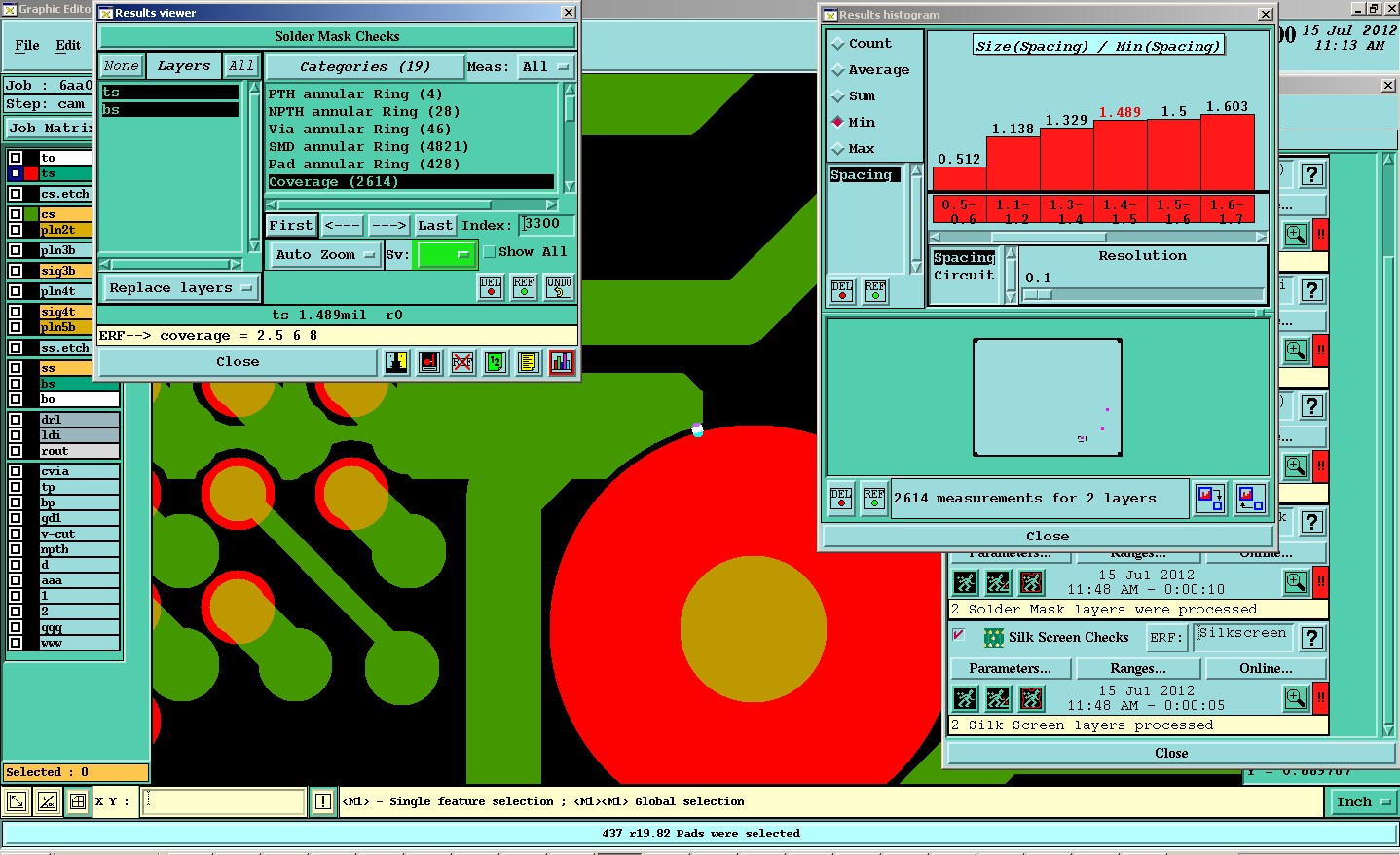Screen dimensions: 1400x855
Task: Click First navigation button
Action: coord(291,225)
